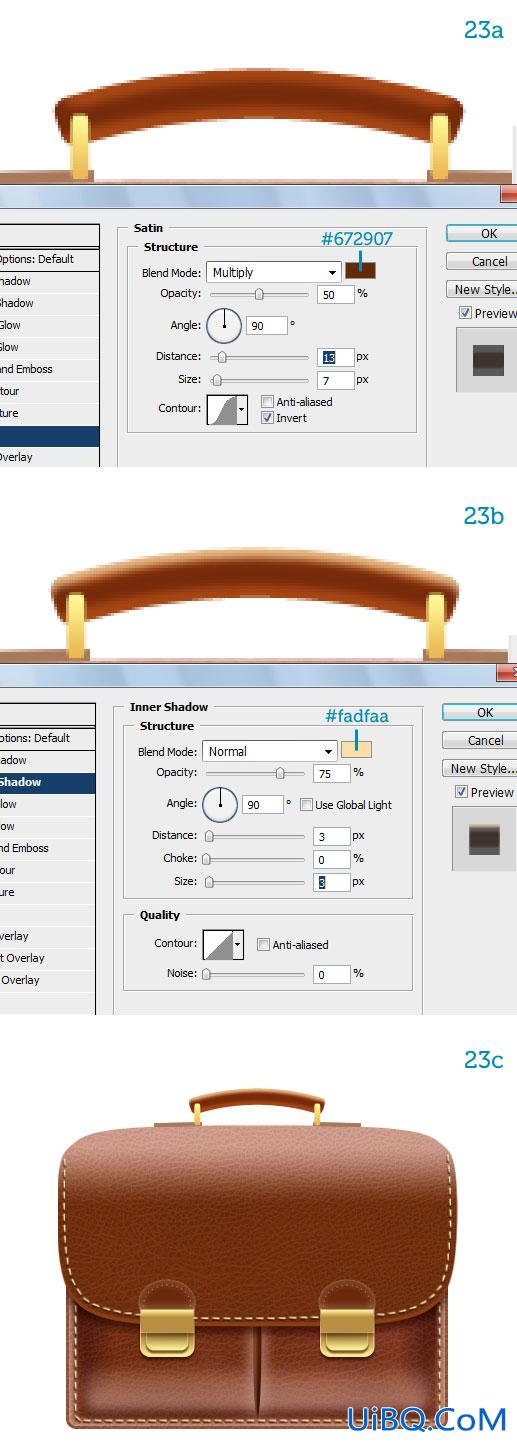This screenshot has width=517, height=1444.
Task: Click the Inner Shadow Opacity field showing 75
Action: tap(333, 773)
